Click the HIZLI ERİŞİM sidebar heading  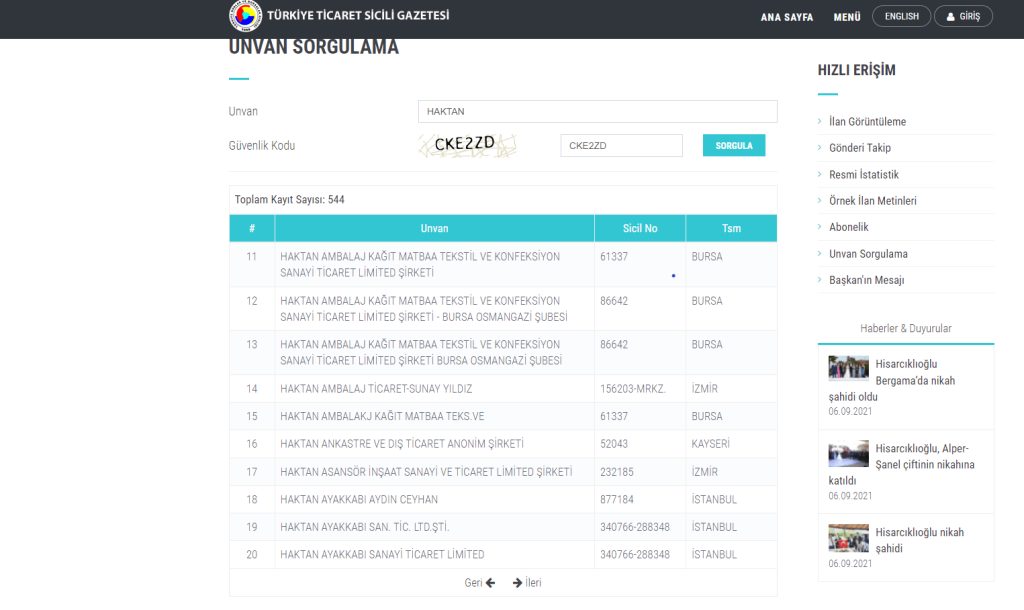857,70
